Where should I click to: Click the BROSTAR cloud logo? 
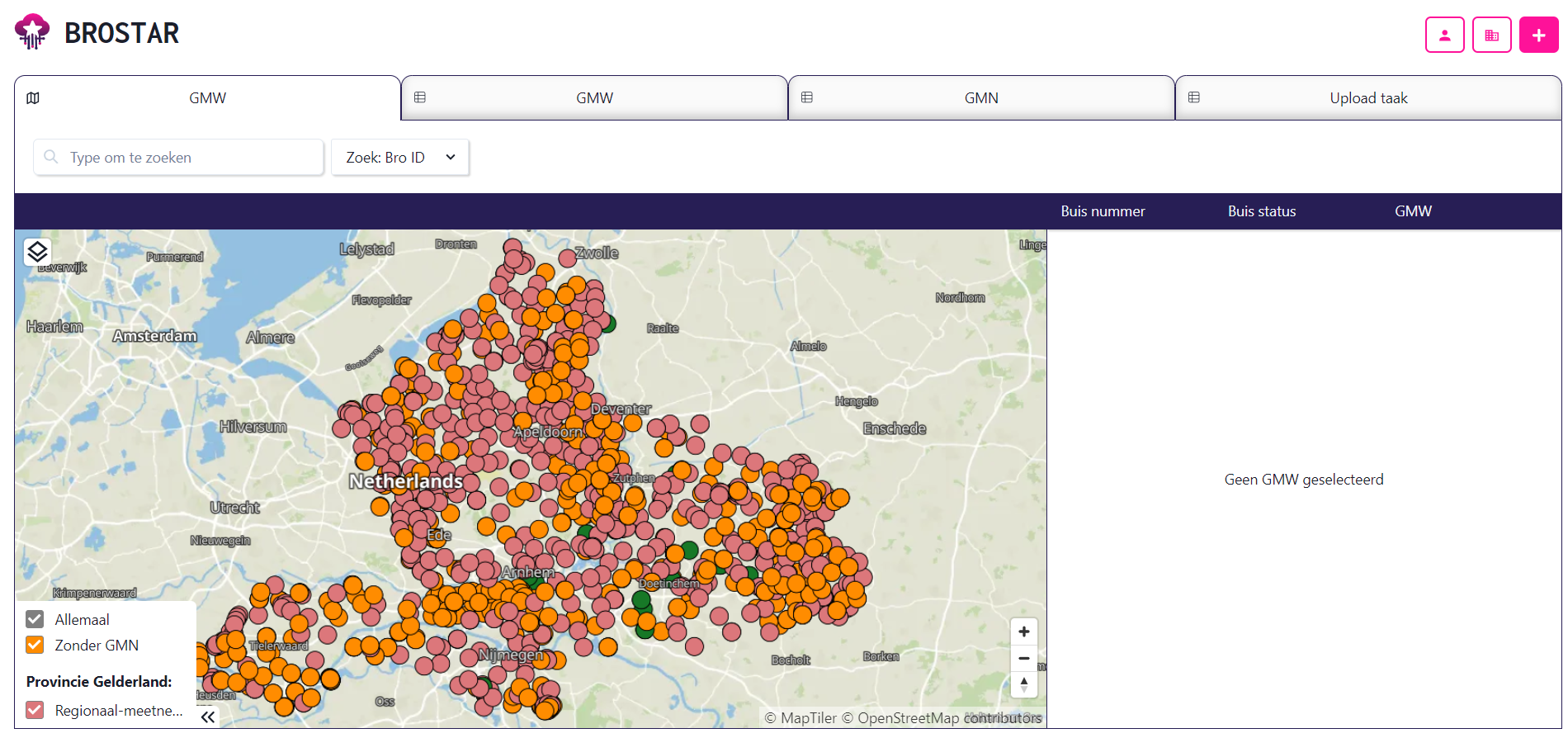tap(32, 32)
